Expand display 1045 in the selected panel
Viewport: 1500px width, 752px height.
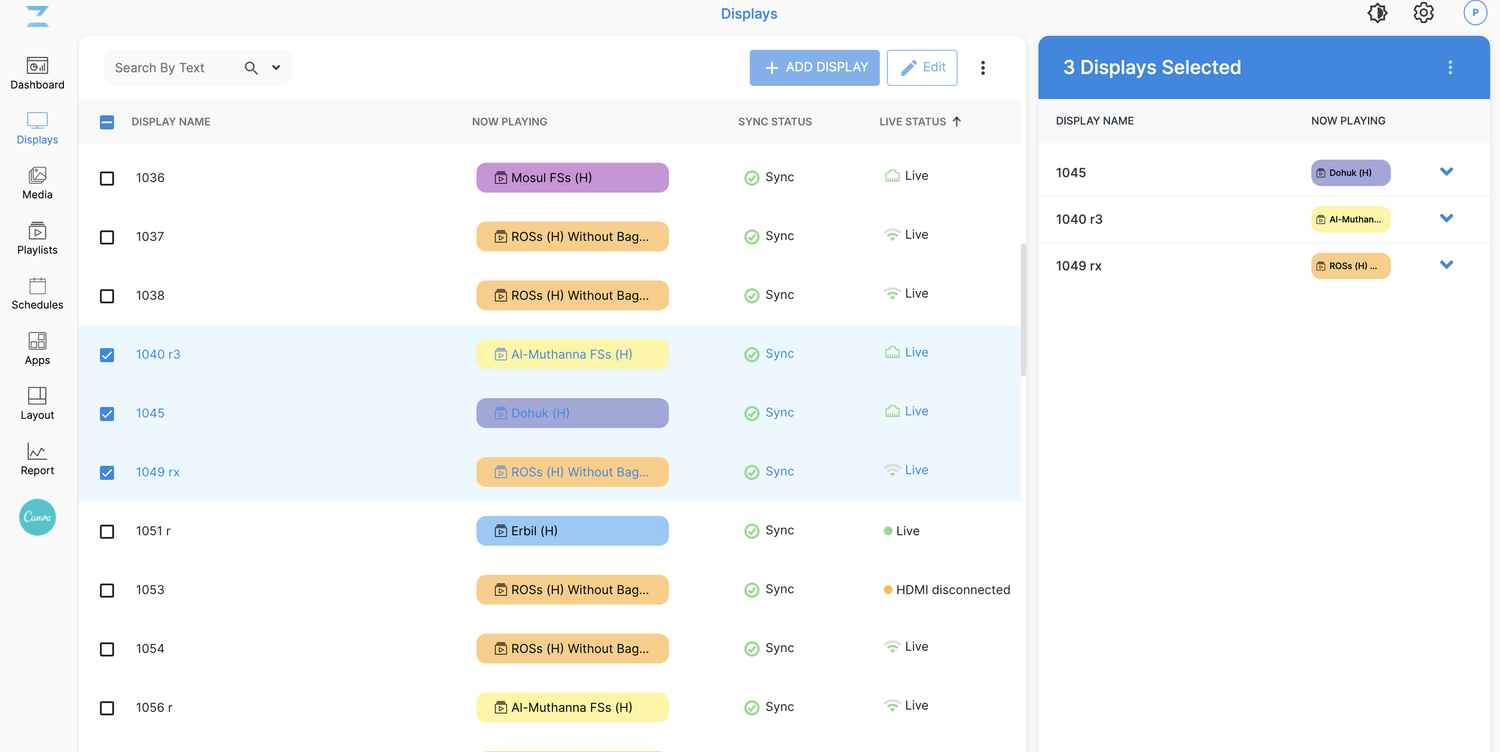point(1446,172)
